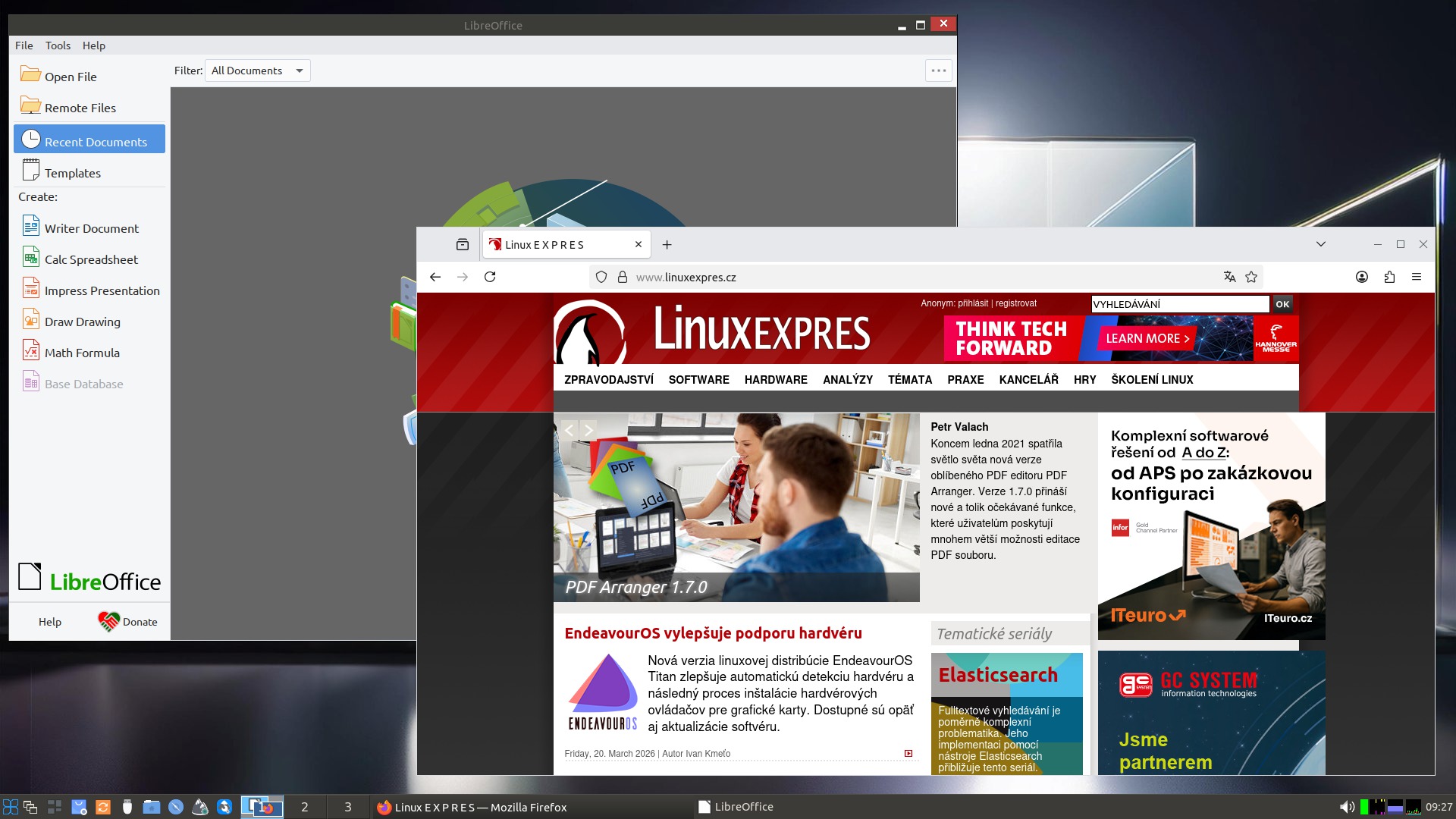Viewport: 1456px width, 819px height.
Task: Open the three-dots actions menu in LibreOffice
Action: 939,71
